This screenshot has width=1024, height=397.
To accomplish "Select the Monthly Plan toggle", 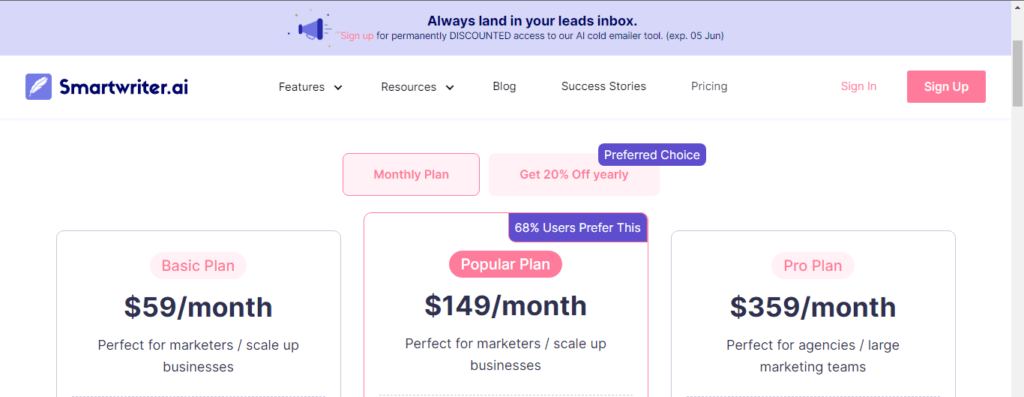I will pos(411,174).
